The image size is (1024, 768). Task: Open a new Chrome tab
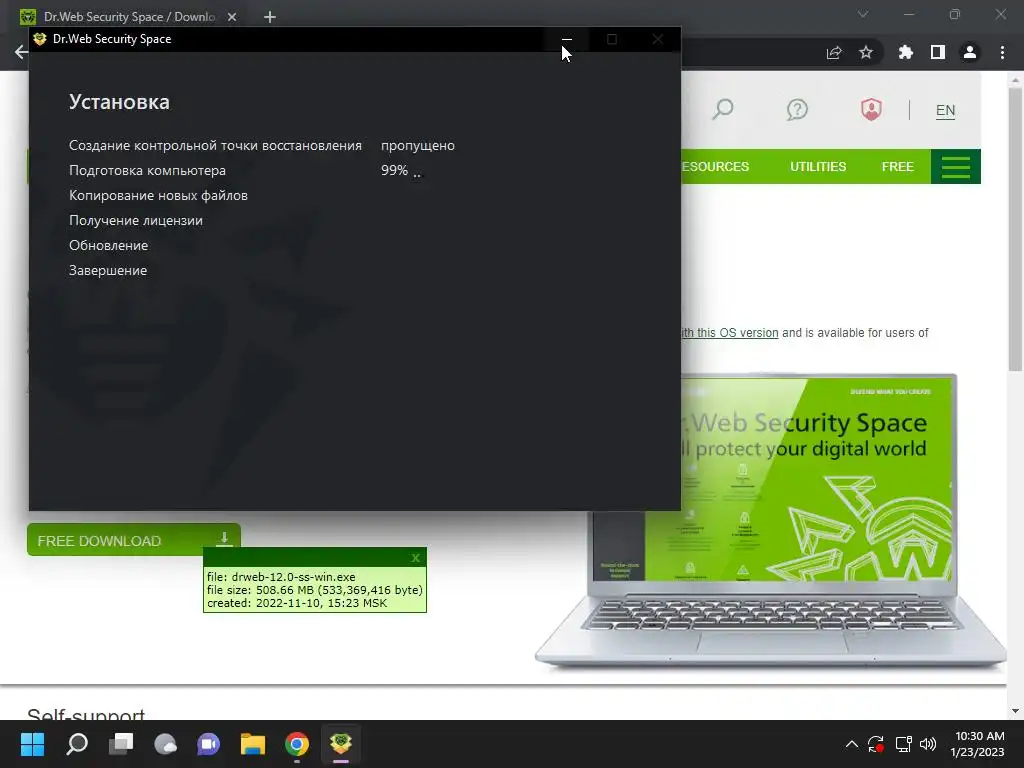[270, 17]
